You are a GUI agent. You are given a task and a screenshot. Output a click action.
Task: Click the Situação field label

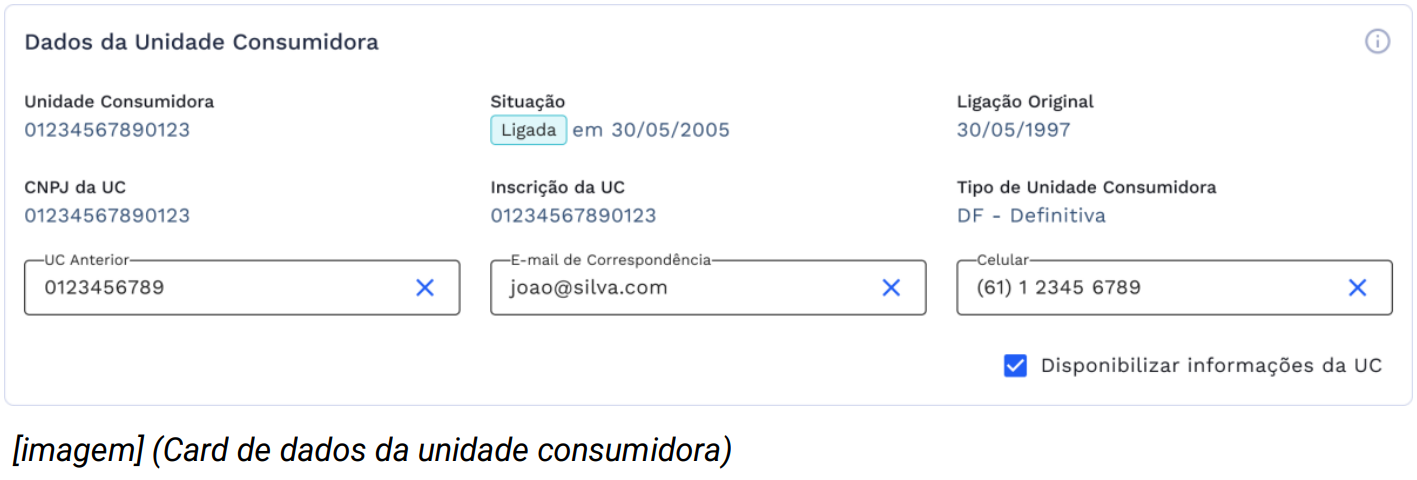527,102
